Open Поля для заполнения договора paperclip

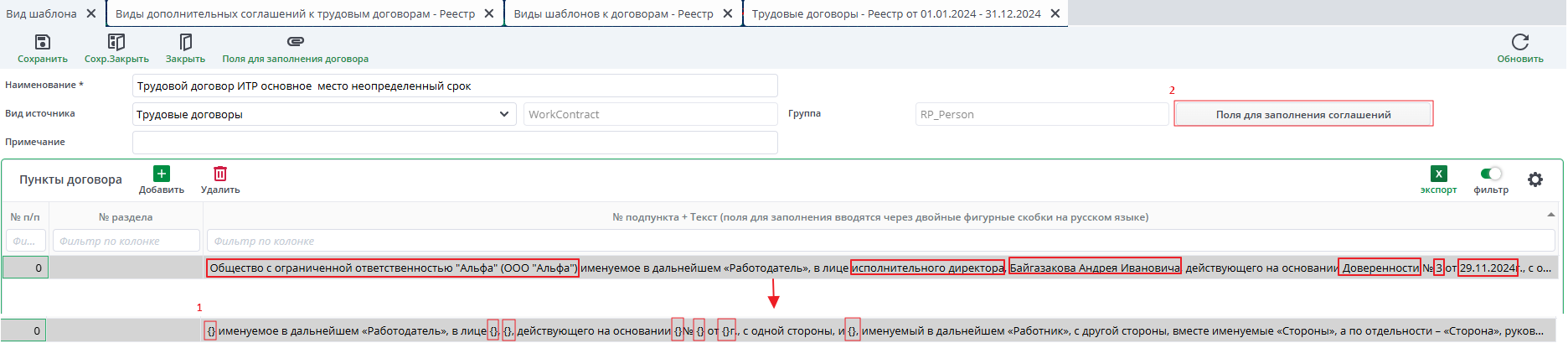(x=295, y=41)
